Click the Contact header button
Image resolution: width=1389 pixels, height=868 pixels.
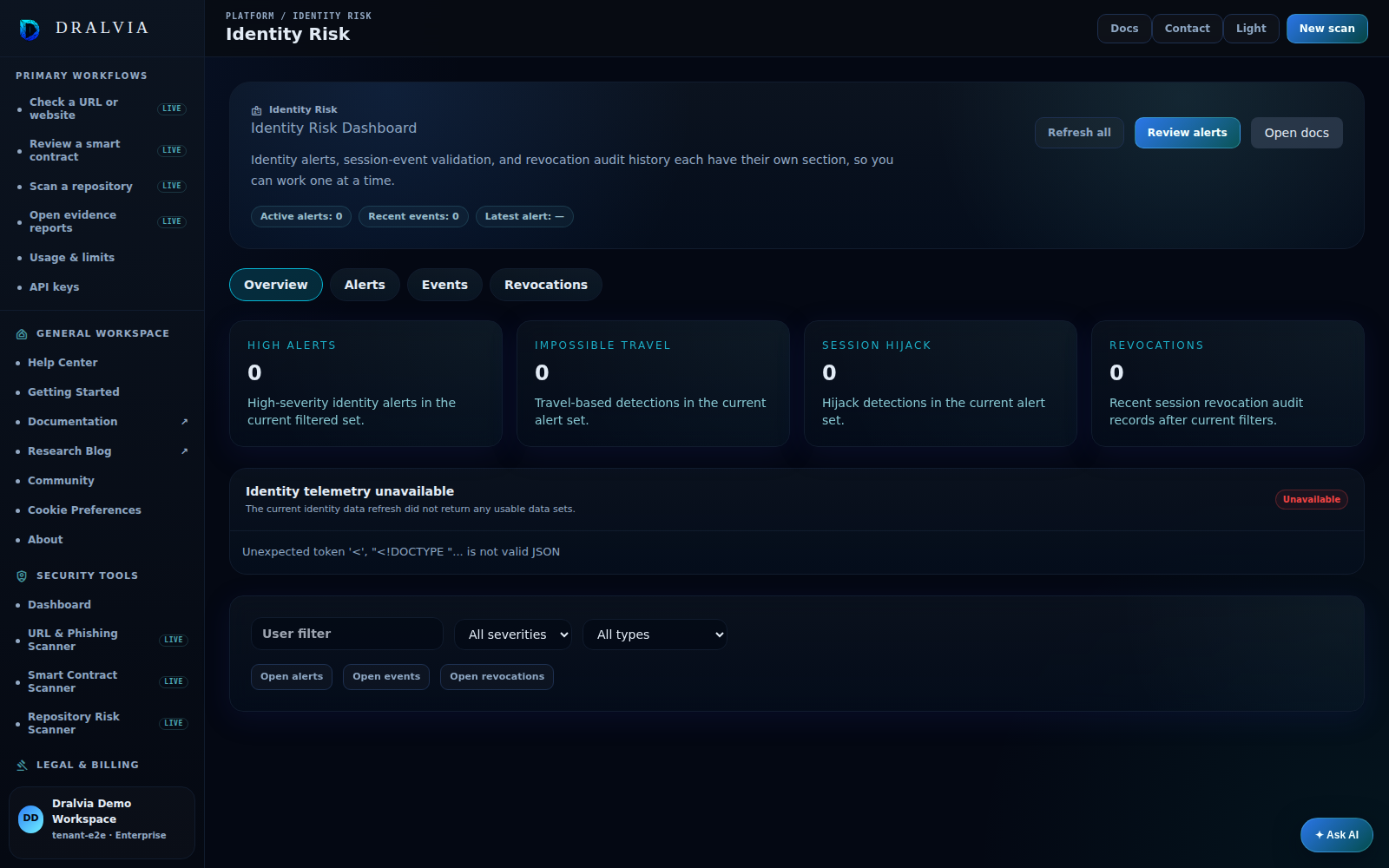[x=1187, y=29]
